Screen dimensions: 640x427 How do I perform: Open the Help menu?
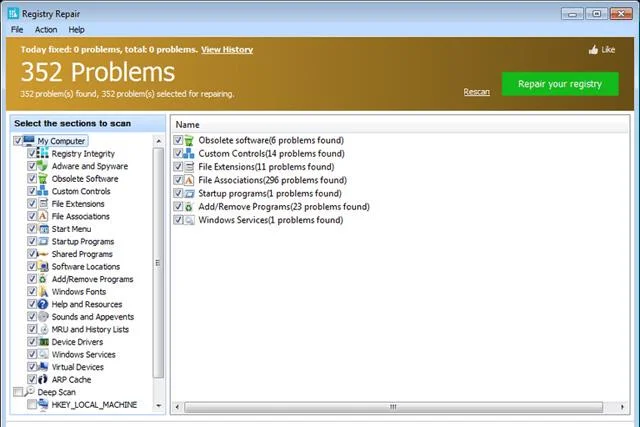76,30
